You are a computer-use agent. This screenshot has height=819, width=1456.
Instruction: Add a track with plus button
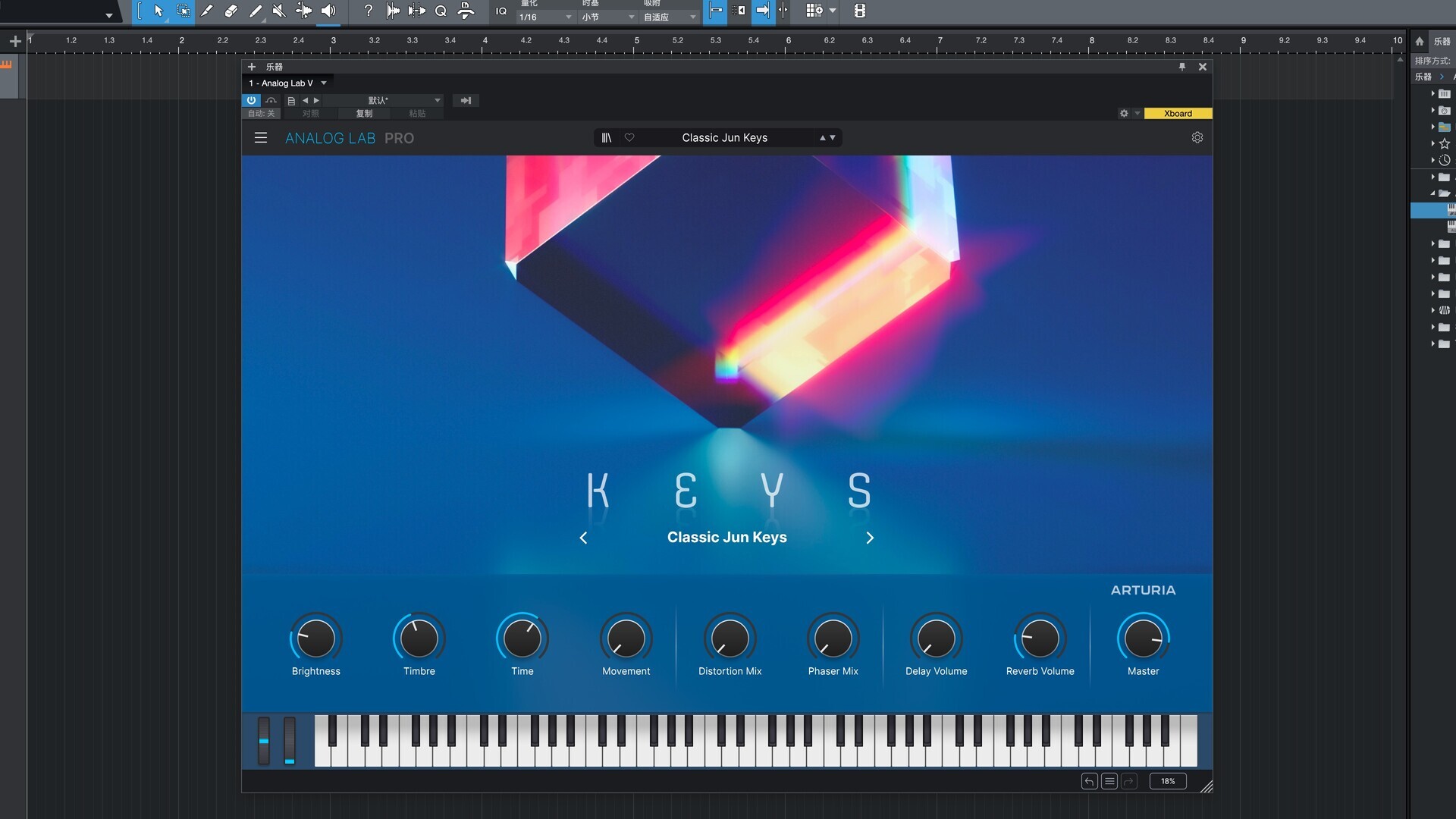15,42
